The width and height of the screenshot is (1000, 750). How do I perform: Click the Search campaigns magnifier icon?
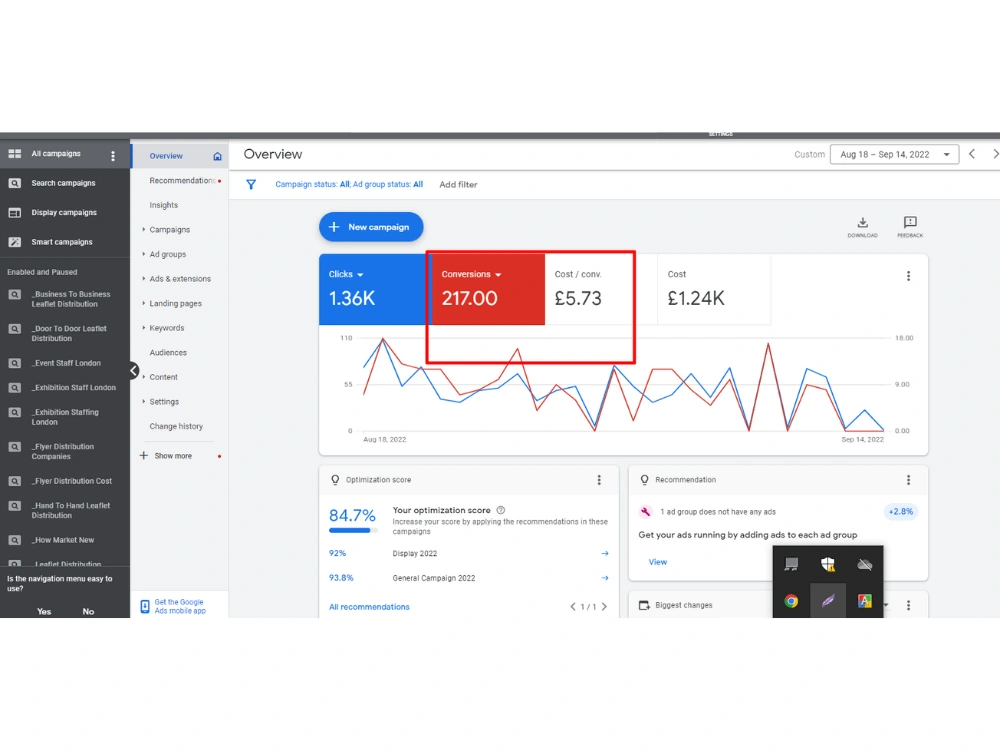tap(15, 183)
